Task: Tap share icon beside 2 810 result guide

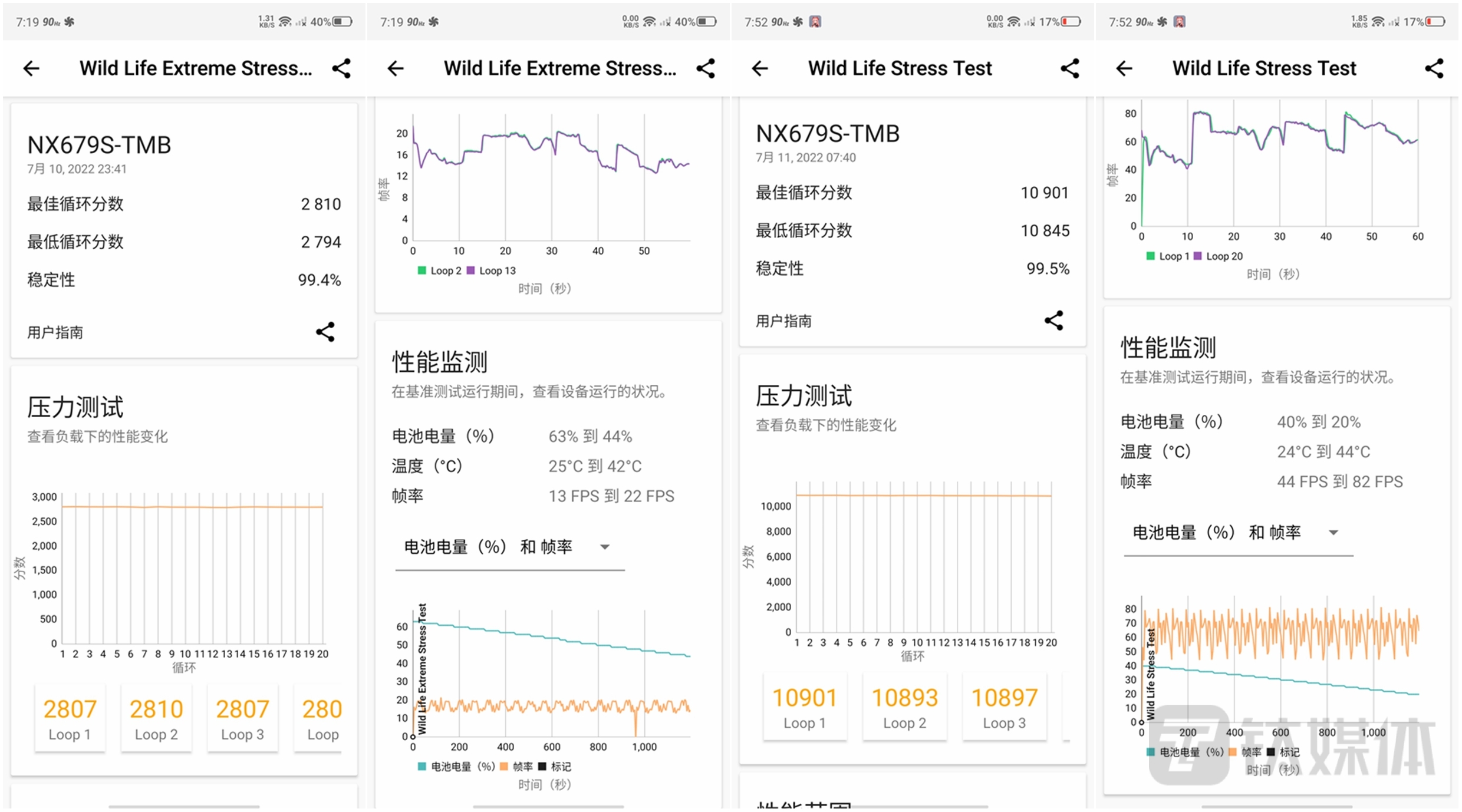Action: (325, 332)
